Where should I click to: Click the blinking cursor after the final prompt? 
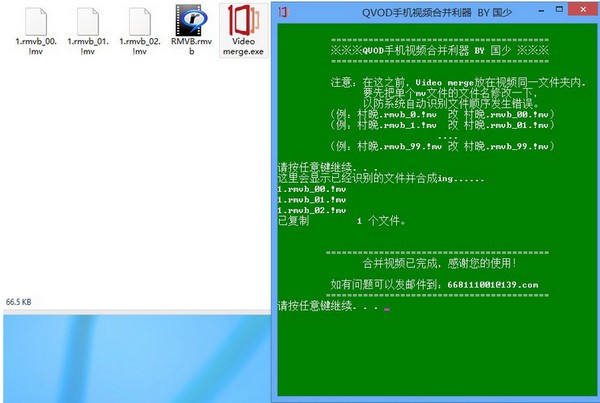(x=387, y=309)
